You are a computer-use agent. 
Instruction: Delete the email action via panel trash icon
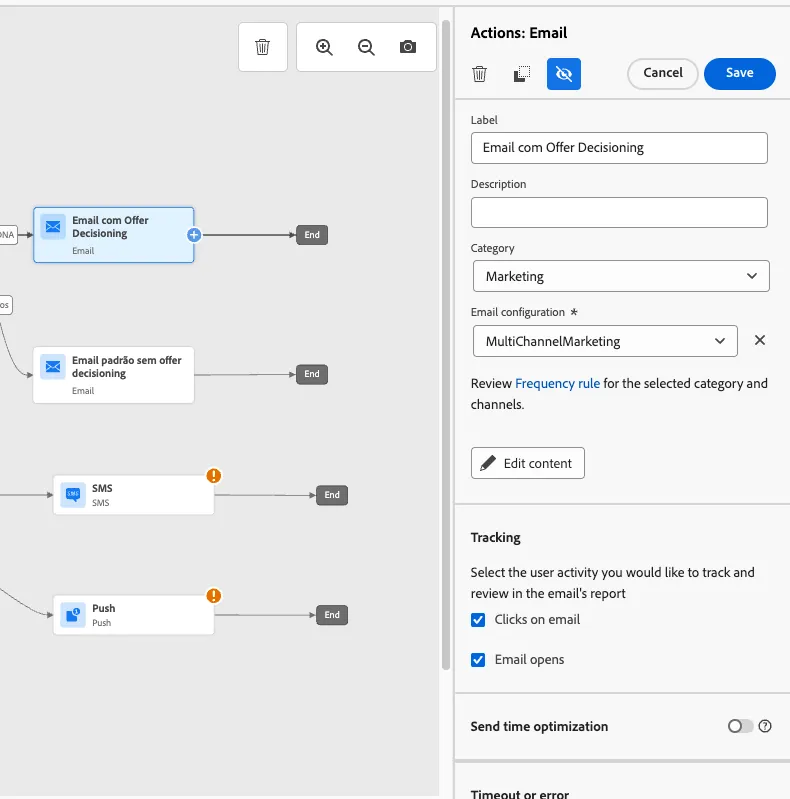(479, 74)
